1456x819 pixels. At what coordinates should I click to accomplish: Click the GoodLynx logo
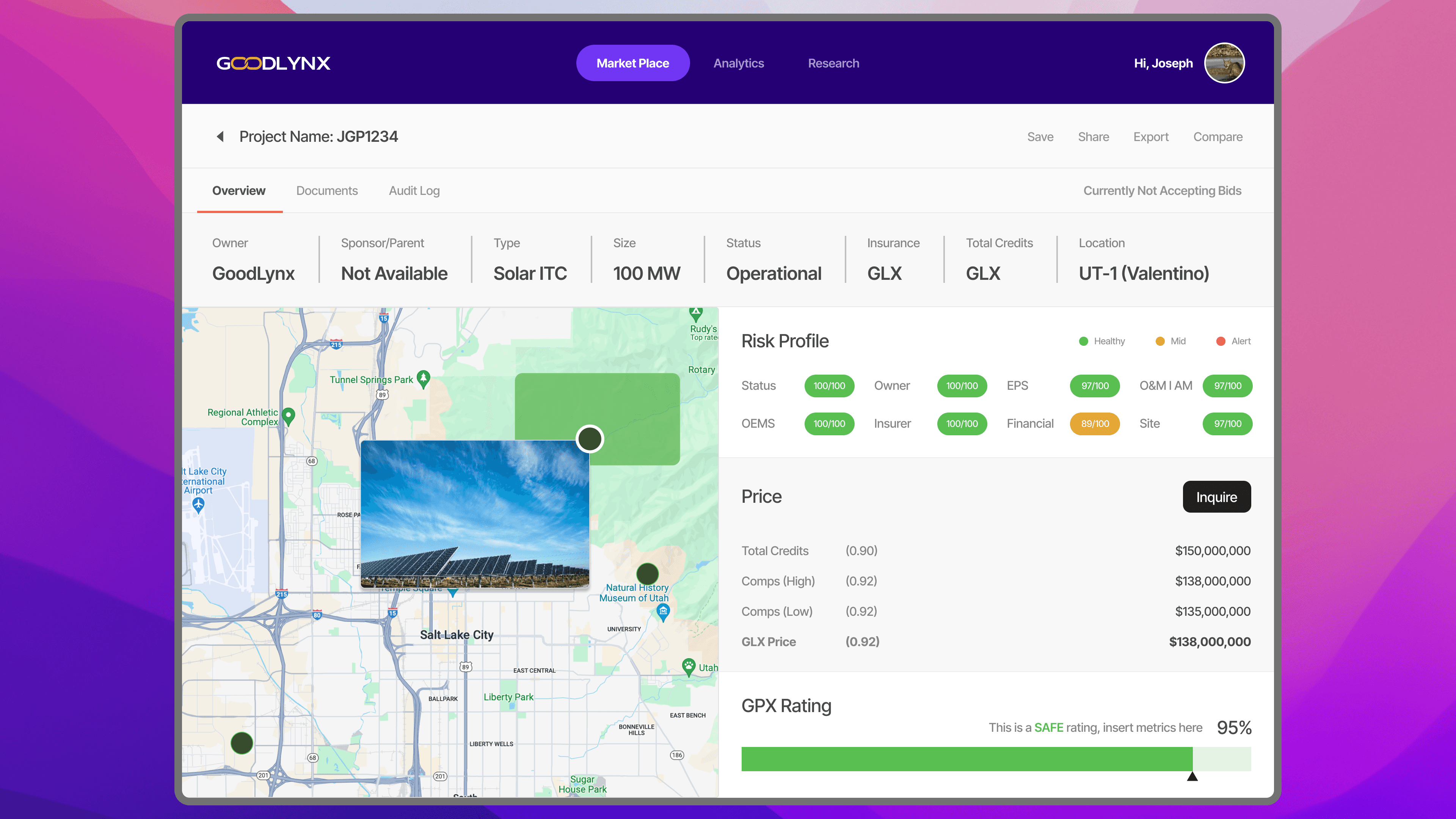[x=273, y=63]
